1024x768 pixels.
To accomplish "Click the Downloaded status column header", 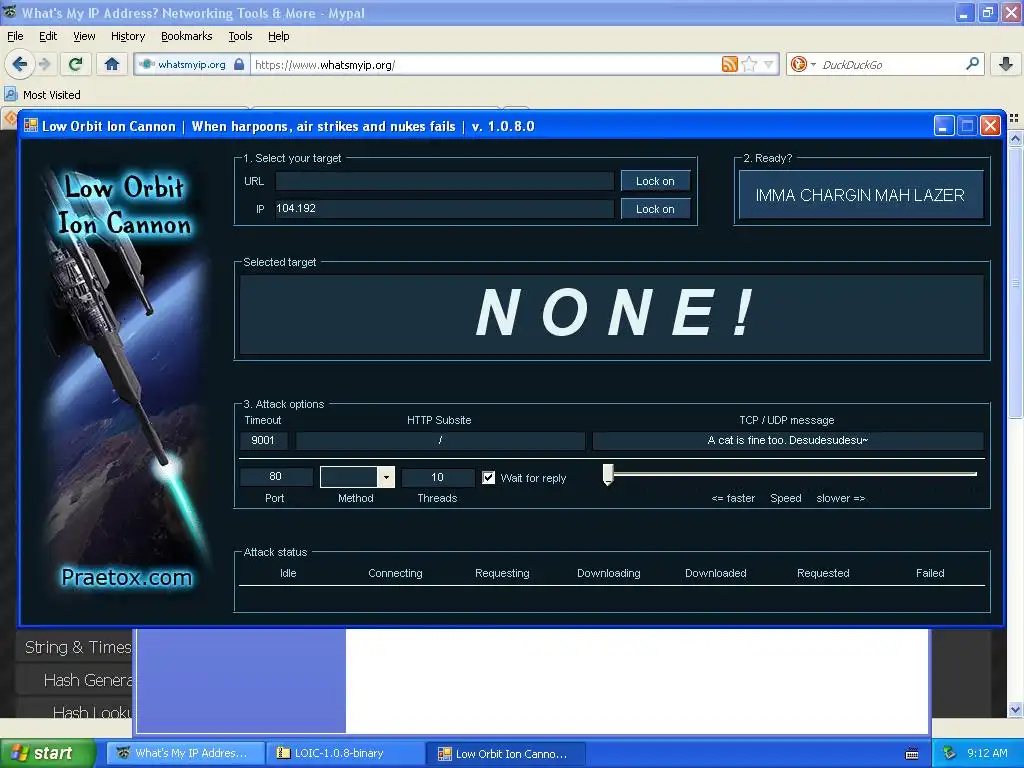I will (715, 573).
